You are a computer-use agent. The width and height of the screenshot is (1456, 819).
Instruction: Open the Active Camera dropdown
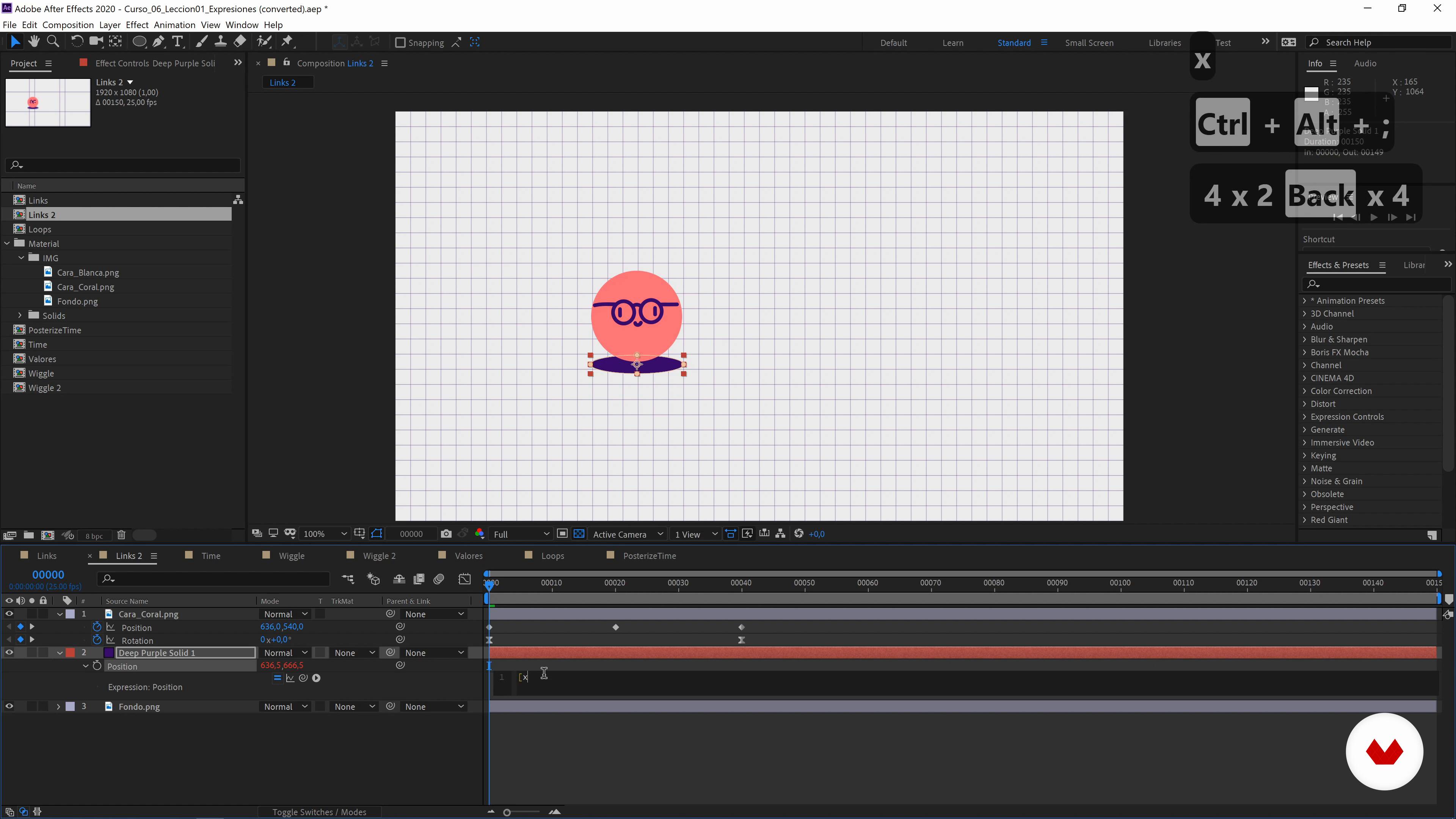pyautogui.click(x=628, y=534)
